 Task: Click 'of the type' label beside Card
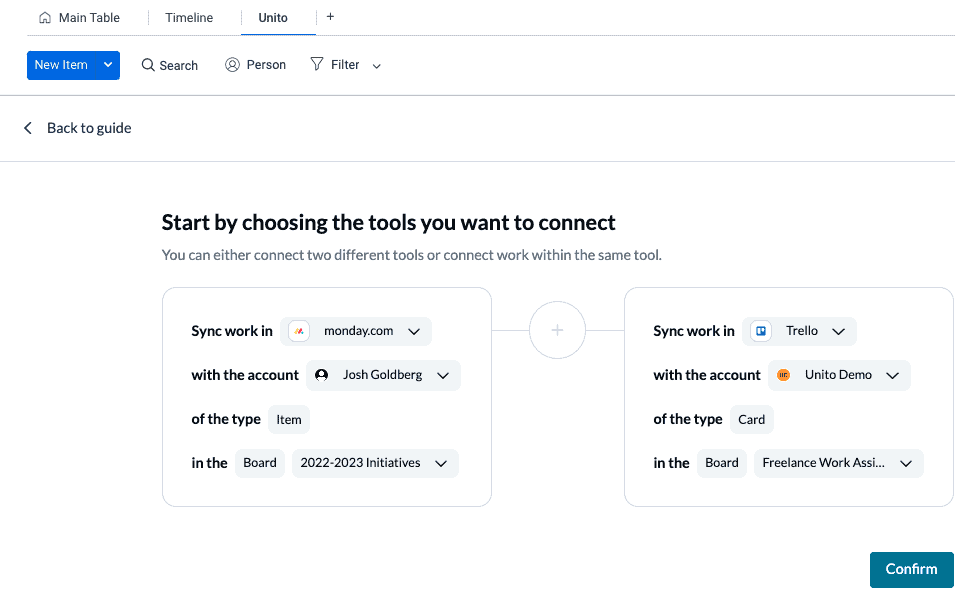click(688, 419)
